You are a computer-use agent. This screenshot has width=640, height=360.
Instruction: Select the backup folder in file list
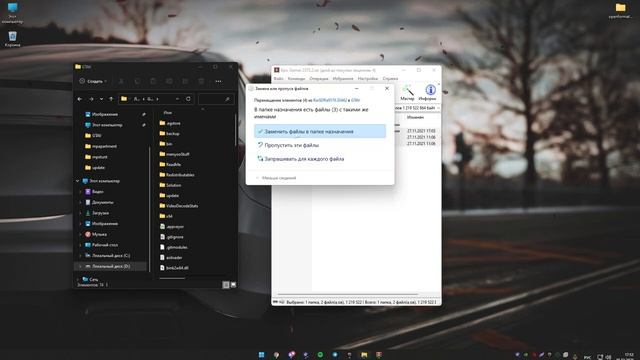point(173,133)
